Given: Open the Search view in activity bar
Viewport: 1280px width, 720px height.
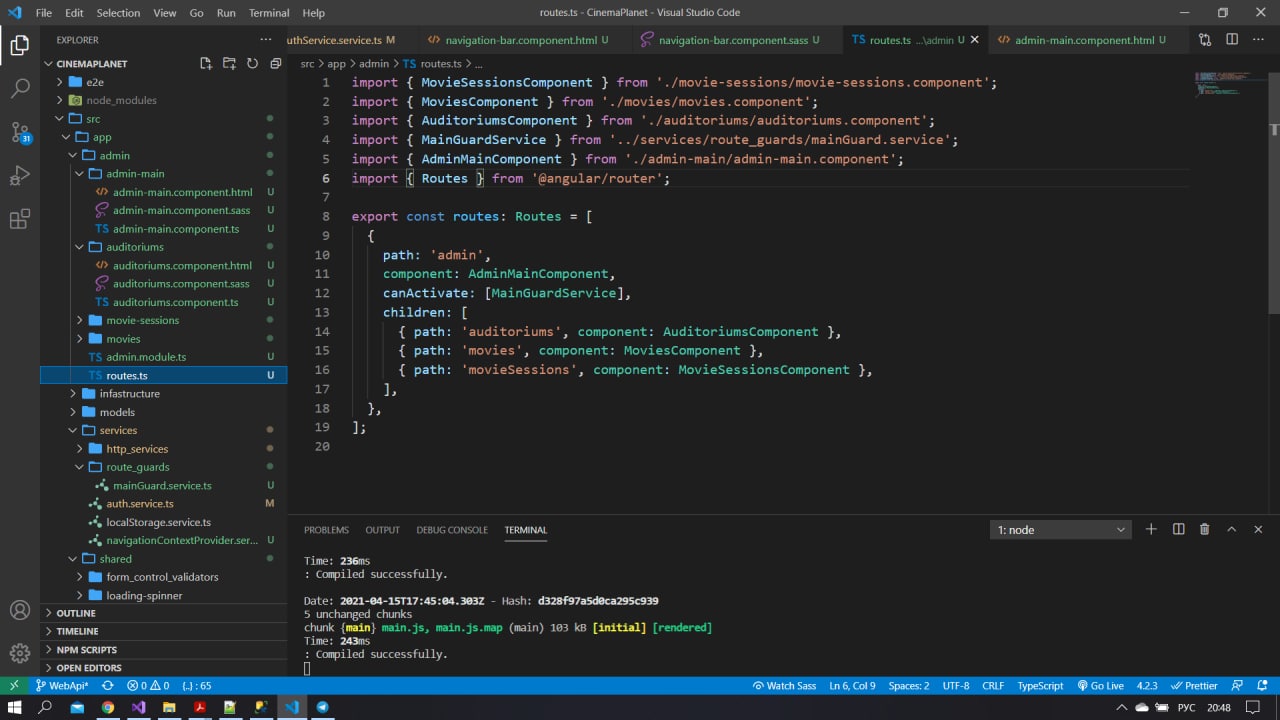Looking at the screenshot, I should pyautogui.click(x=20, y=88).
